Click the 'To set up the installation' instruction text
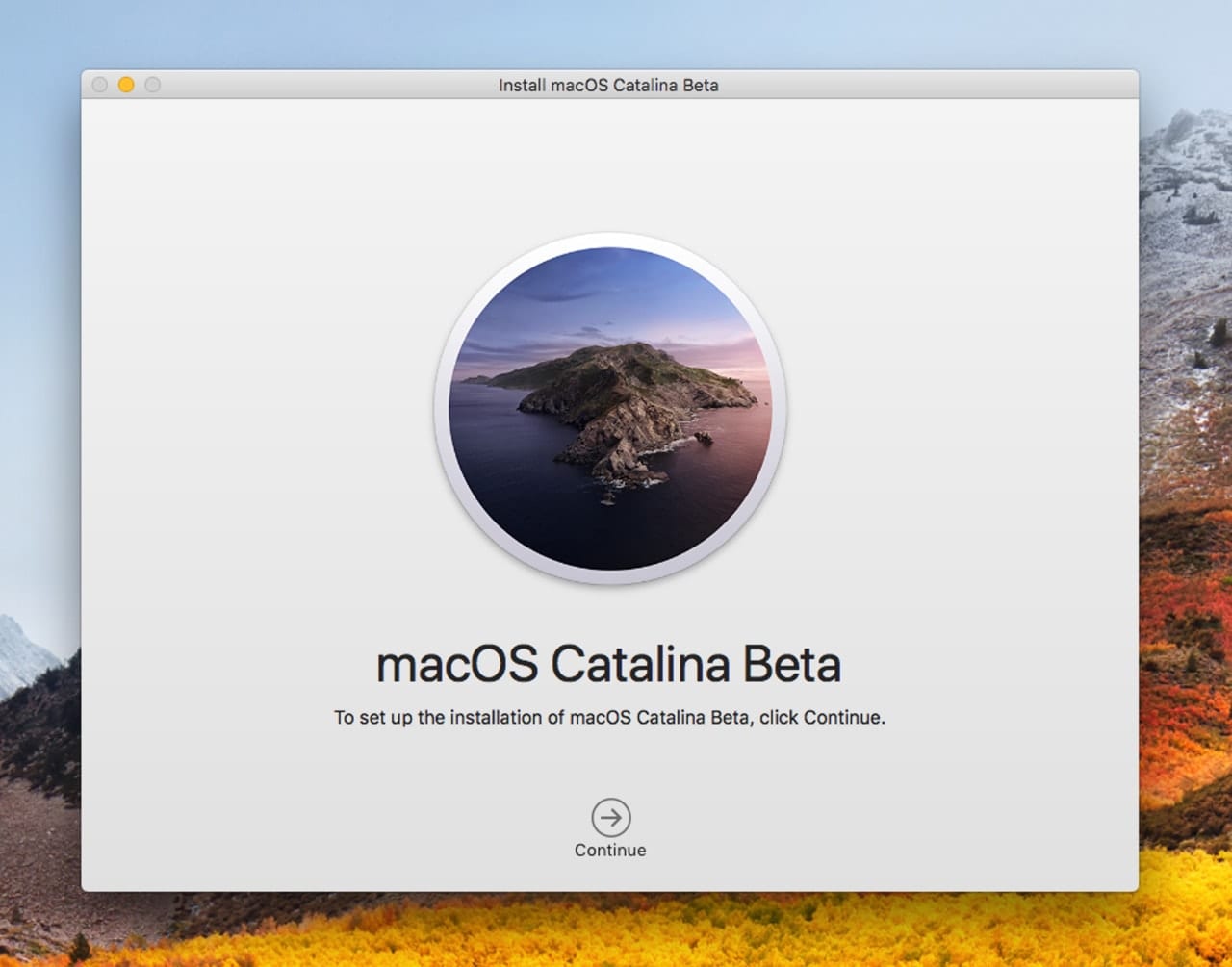This screenshot has height=967, width=1232. coord(609,717)
